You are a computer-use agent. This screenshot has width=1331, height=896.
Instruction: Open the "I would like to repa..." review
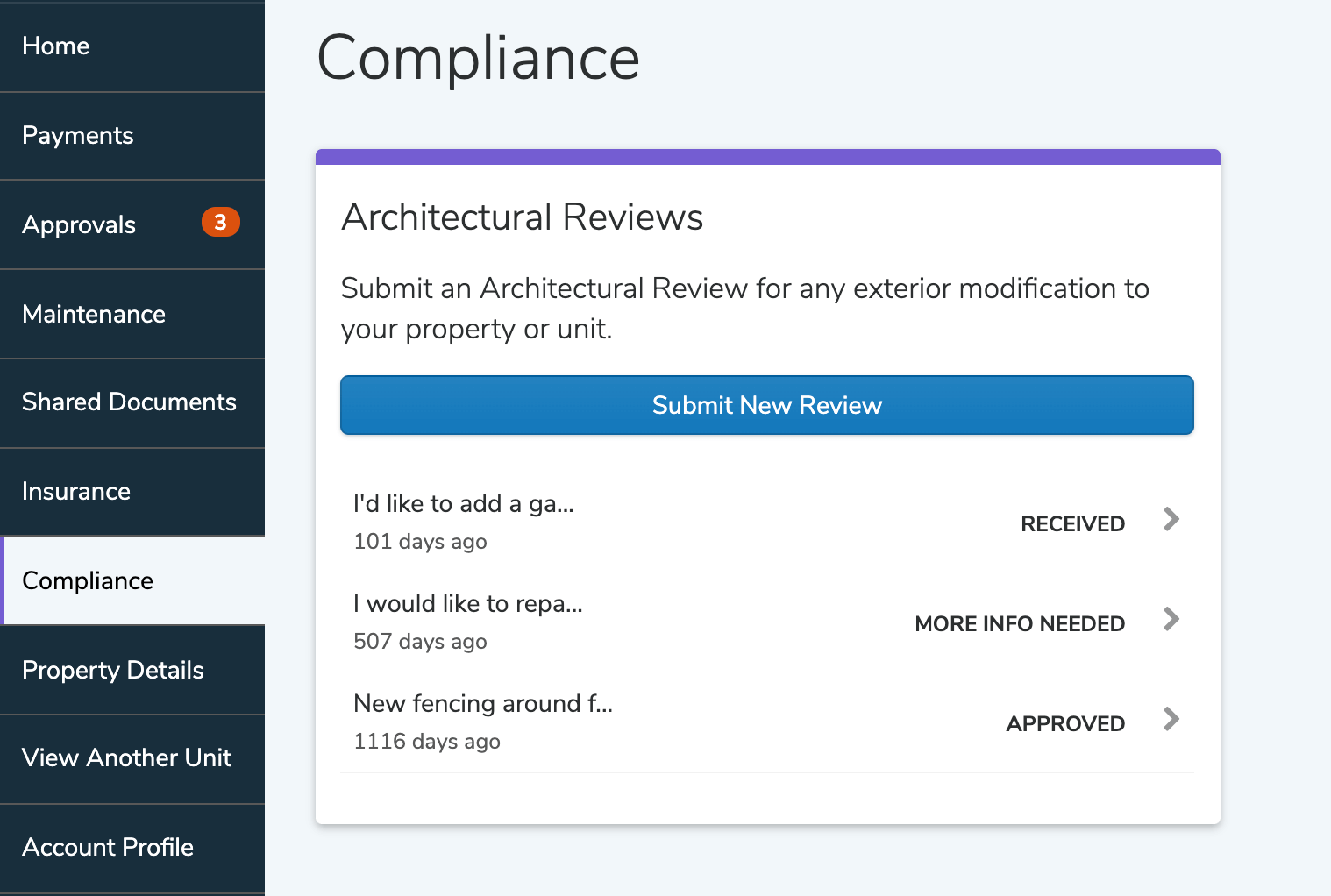468,604
